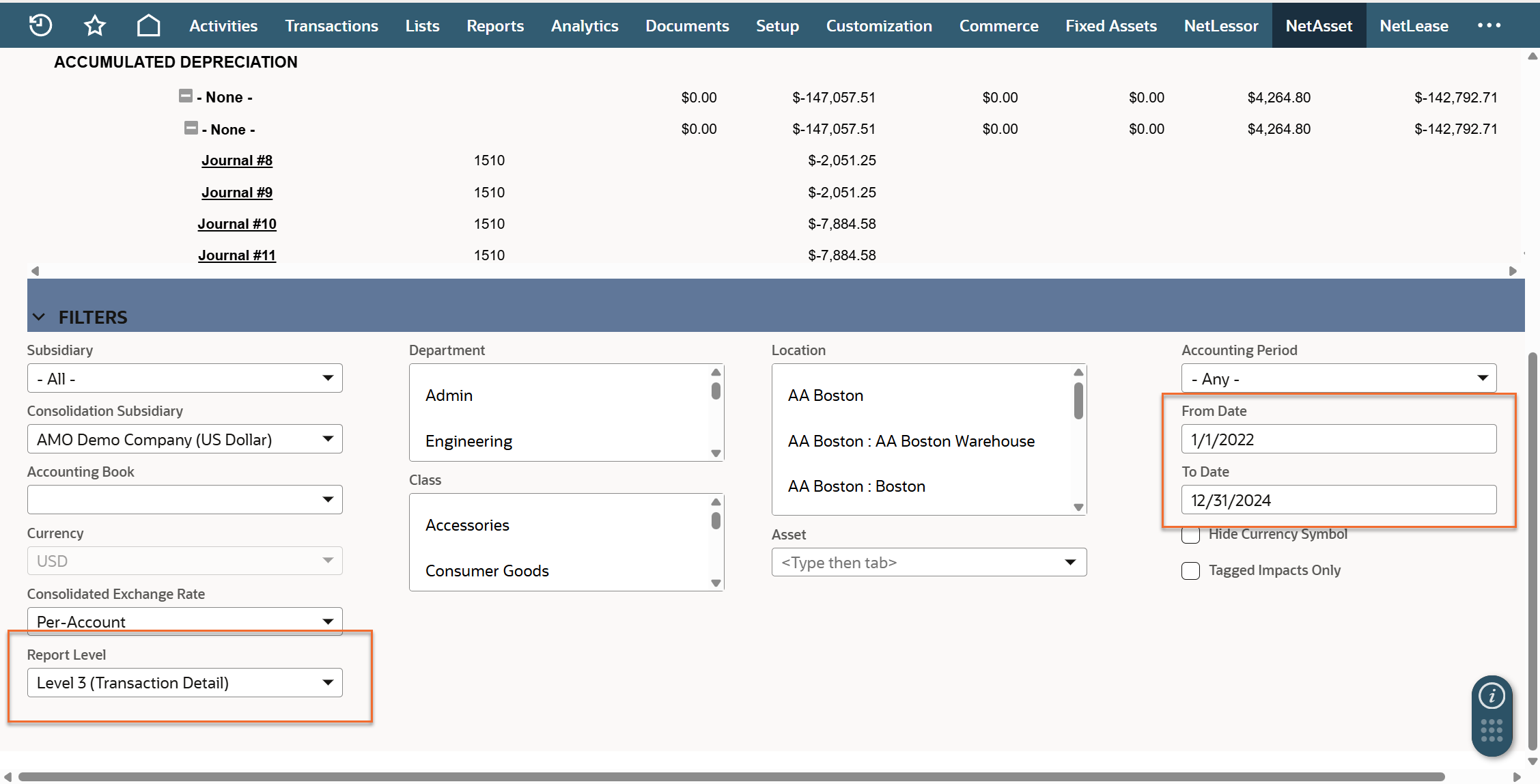
Task: Enable Hide Currency Symbol checkbox
Action: tap(1190, 535)
